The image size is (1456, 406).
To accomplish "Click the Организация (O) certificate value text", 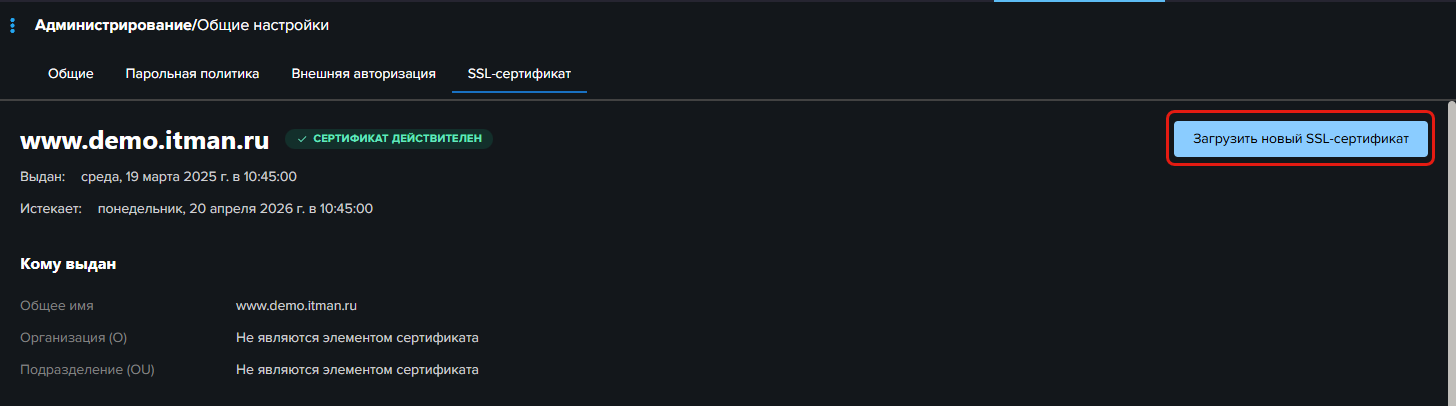I will pyautogui.click(x=357, y=338).
